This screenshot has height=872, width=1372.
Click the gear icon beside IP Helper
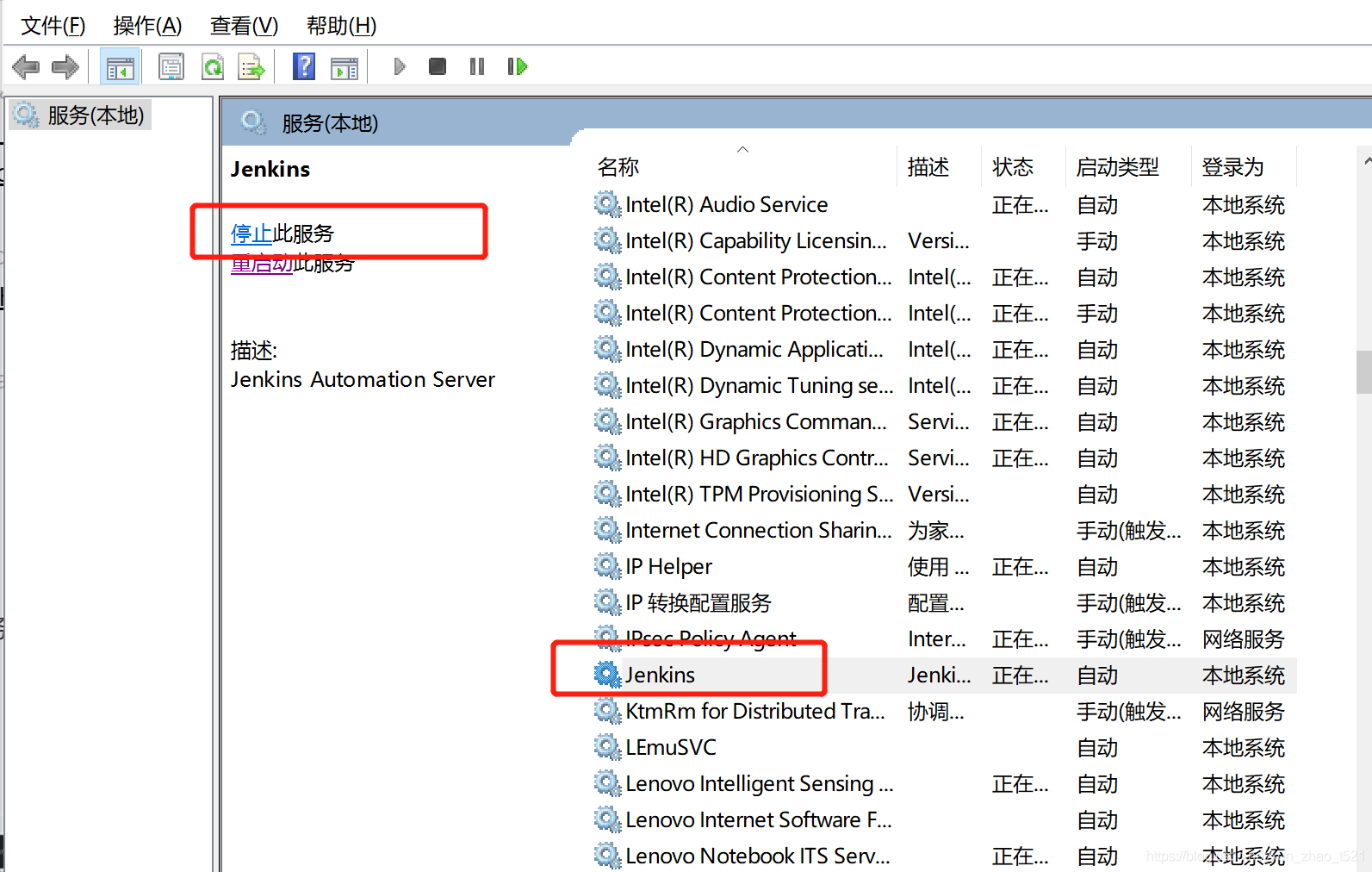(607, 566)
